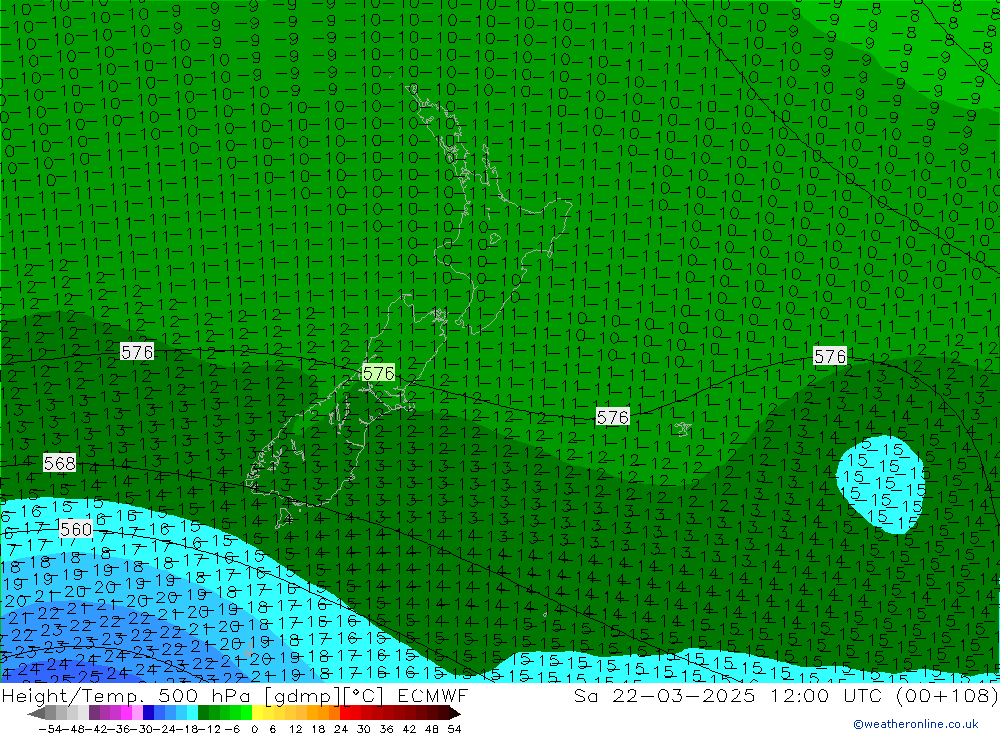This screenshot has width=1000, height=733.
Task: Click the grey left arrow end of color scale
Action: pyautogui.click(x=37, y=713)
